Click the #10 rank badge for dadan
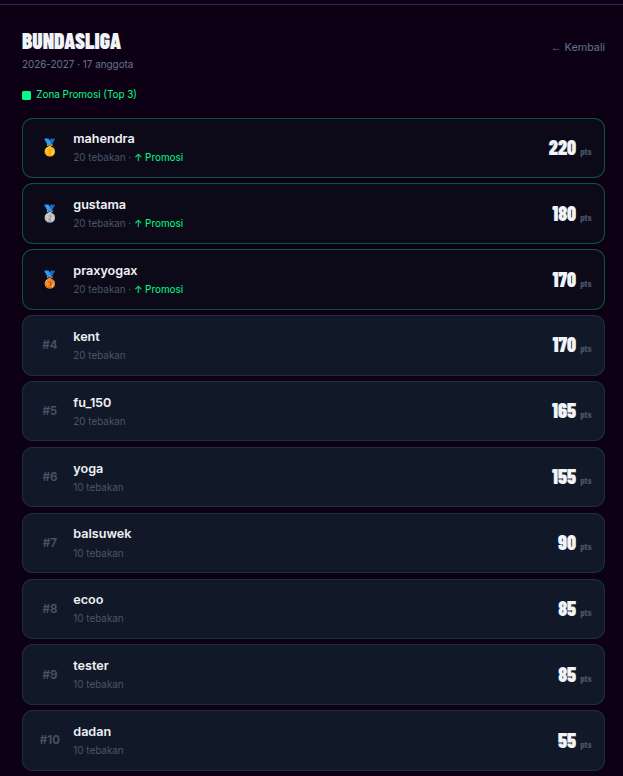The width and height of the screenshot is (623, 776). (49, 740)
